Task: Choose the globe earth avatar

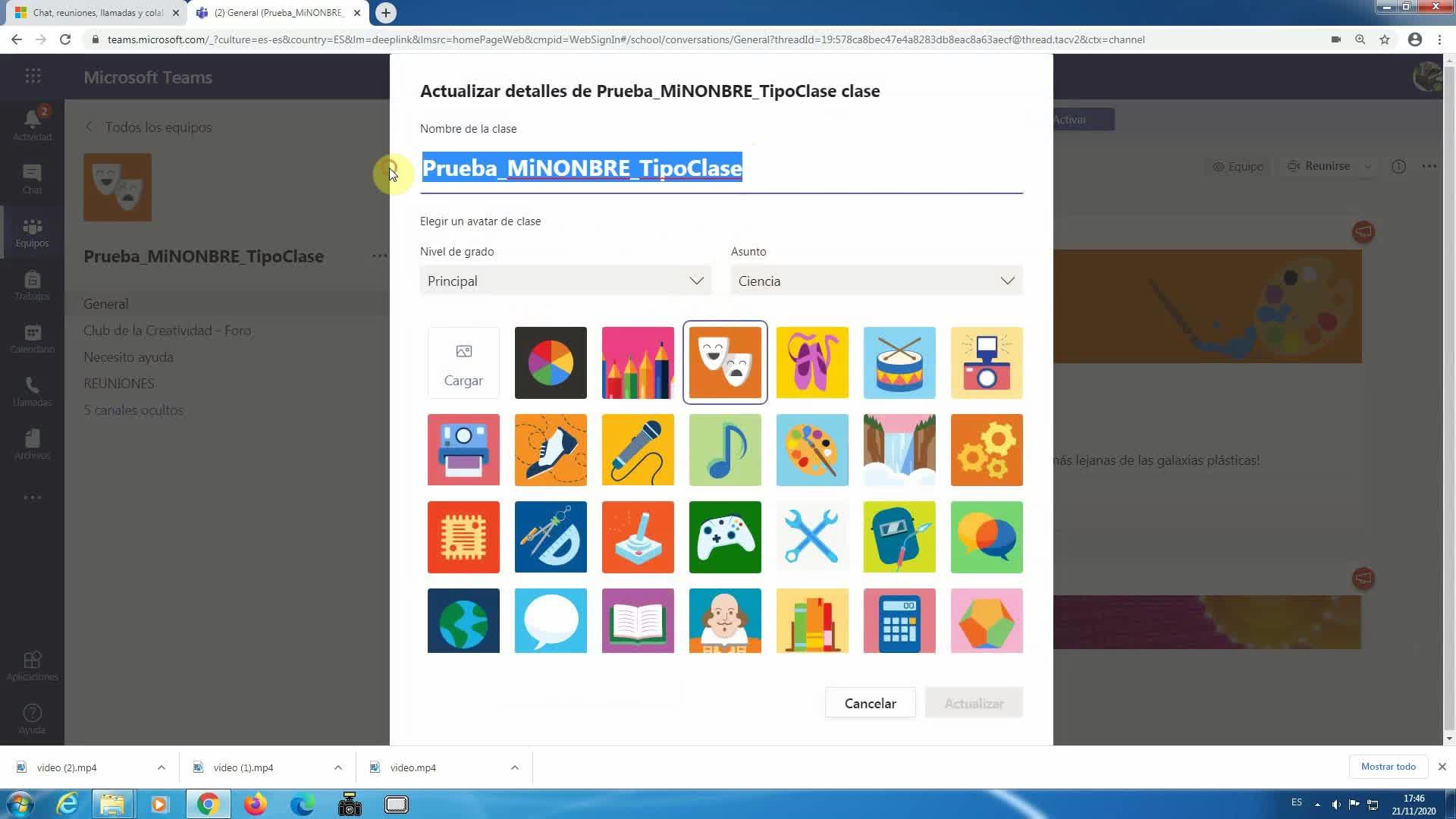Action: 463,620
